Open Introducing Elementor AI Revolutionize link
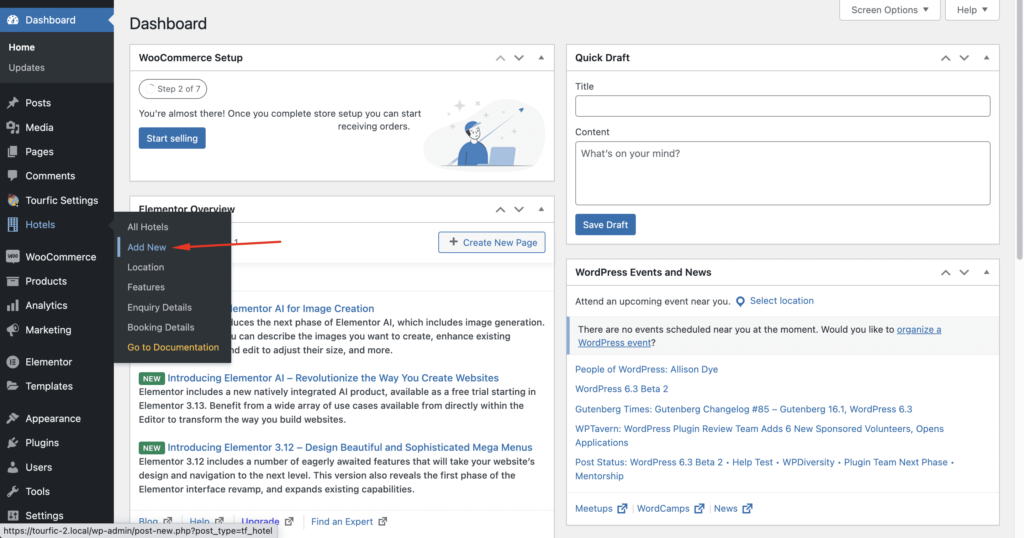Image resolution: width=1024 pixels, height=538 pixels. click(333, 378)
